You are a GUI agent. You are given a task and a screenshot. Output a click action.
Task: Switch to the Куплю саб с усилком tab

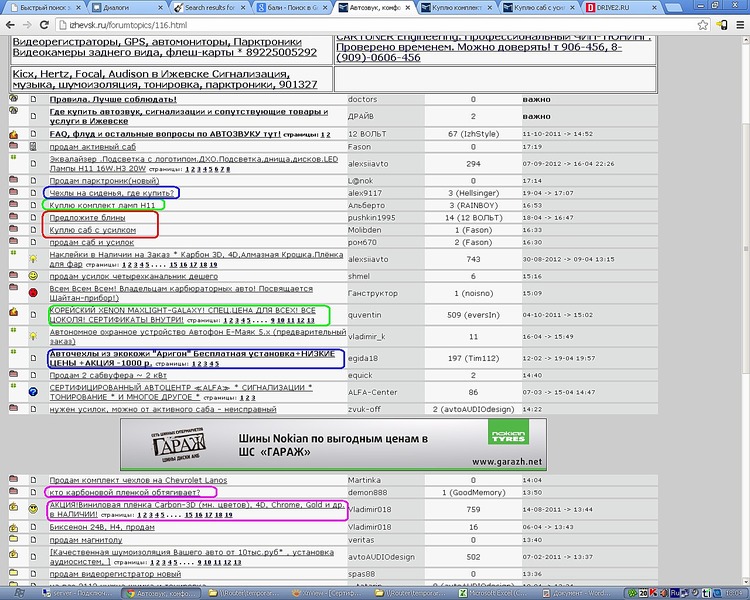tap(539, 8)
